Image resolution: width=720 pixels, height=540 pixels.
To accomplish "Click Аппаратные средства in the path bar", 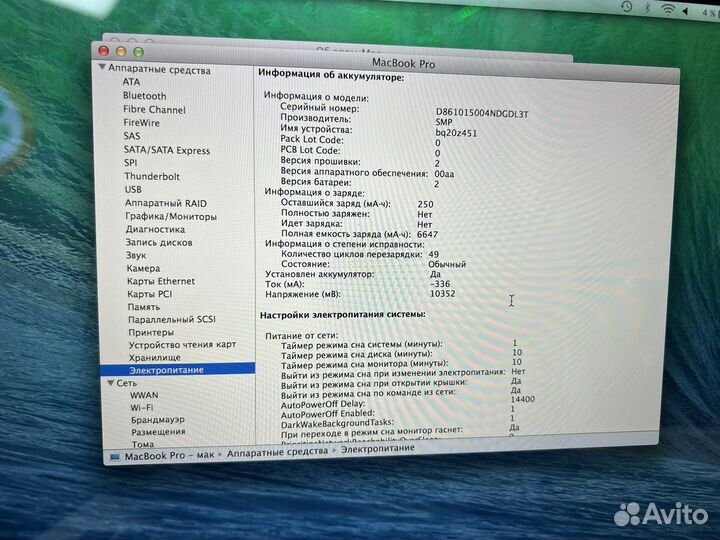I will coord(277,452).
